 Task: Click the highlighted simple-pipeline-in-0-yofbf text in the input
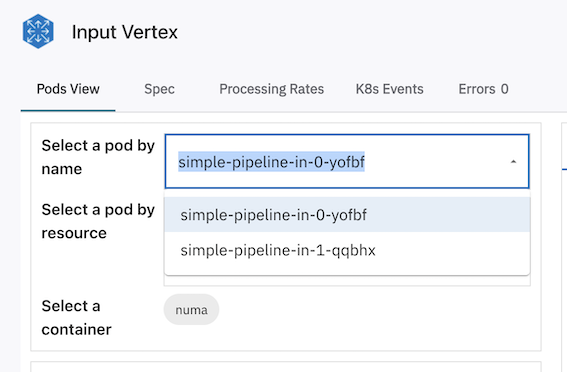pyautogui.click(x=271, y=162)
